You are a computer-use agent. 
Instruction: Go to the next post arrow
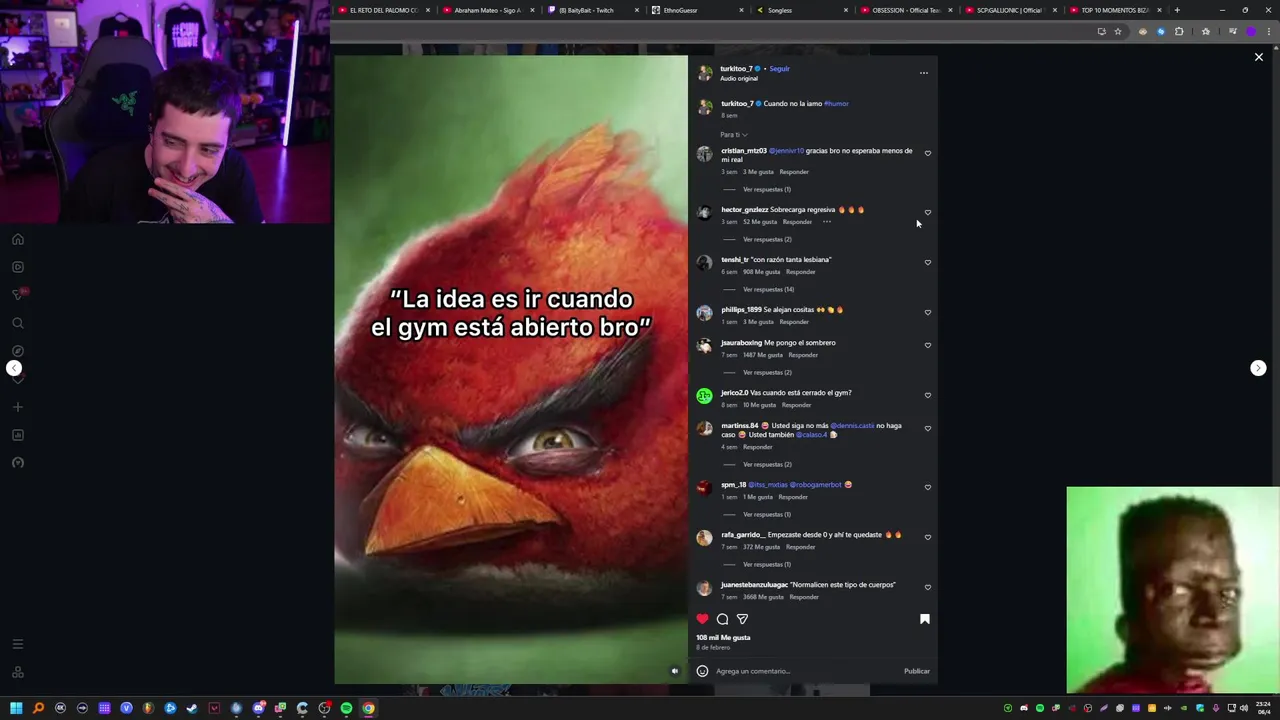pos(1258,368)
